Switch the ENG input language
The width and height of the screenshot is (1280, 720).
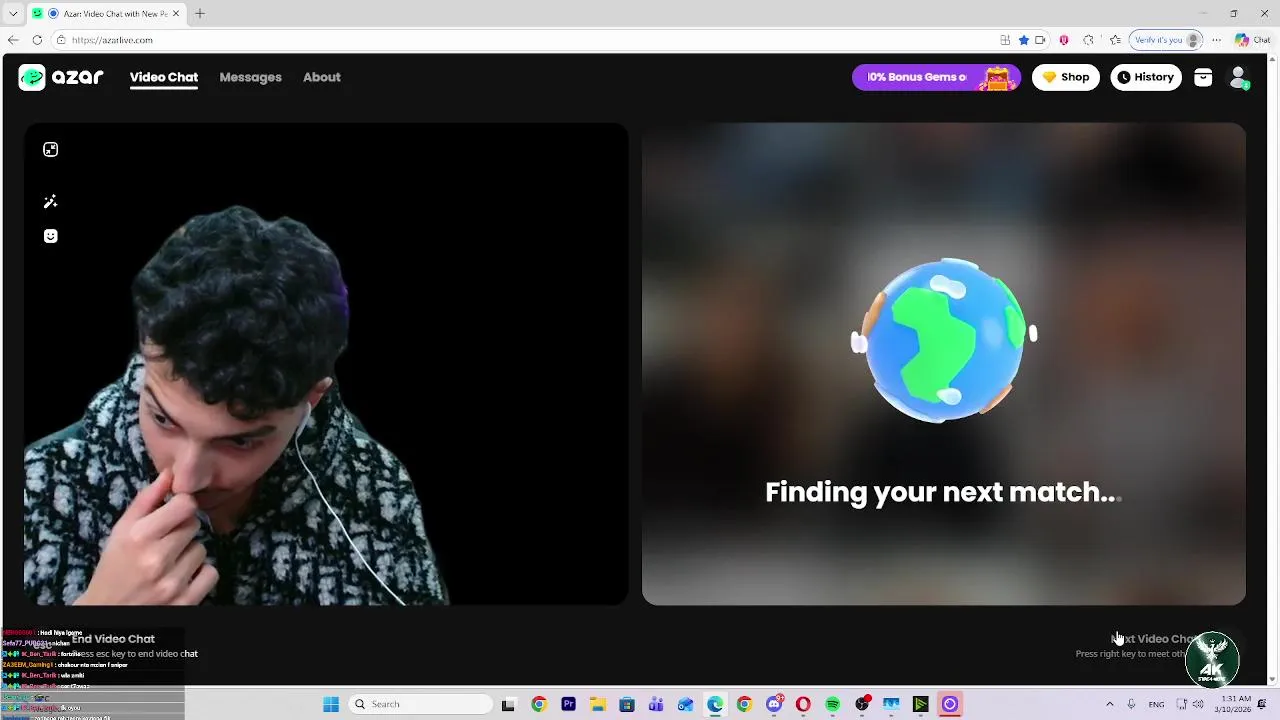click(1156, 704)
